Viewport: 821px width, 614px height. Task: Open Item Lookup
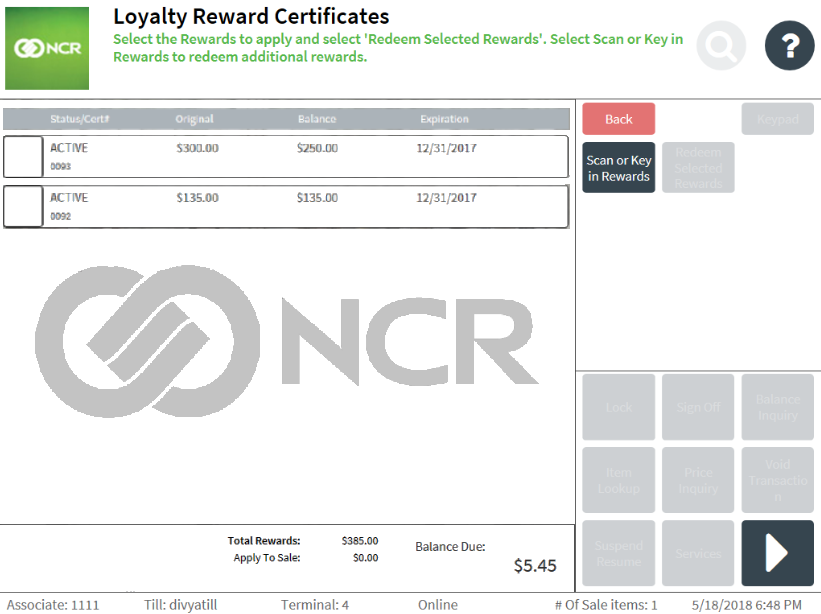(x=618, y=480)
